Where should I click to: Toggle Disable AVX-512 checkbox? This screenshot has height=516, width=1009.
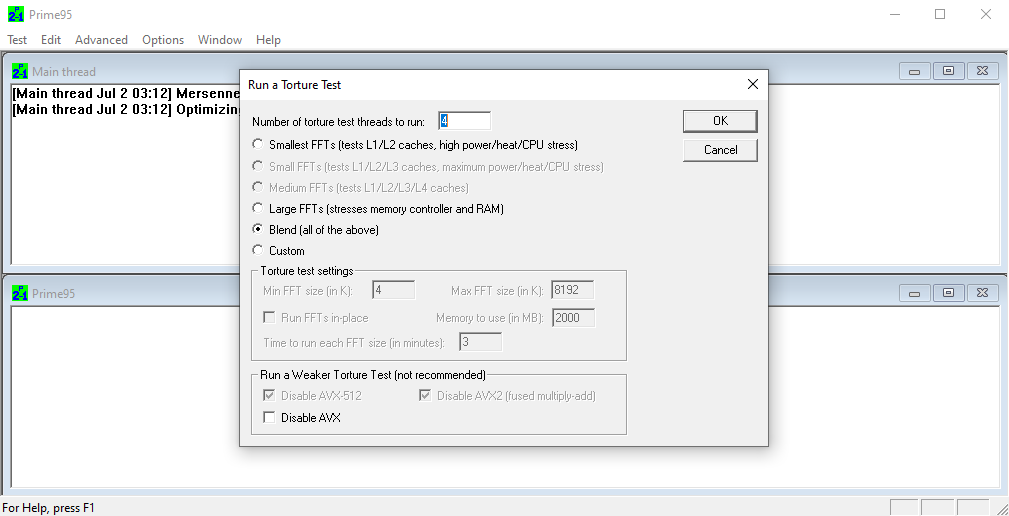tap(313, 396)
